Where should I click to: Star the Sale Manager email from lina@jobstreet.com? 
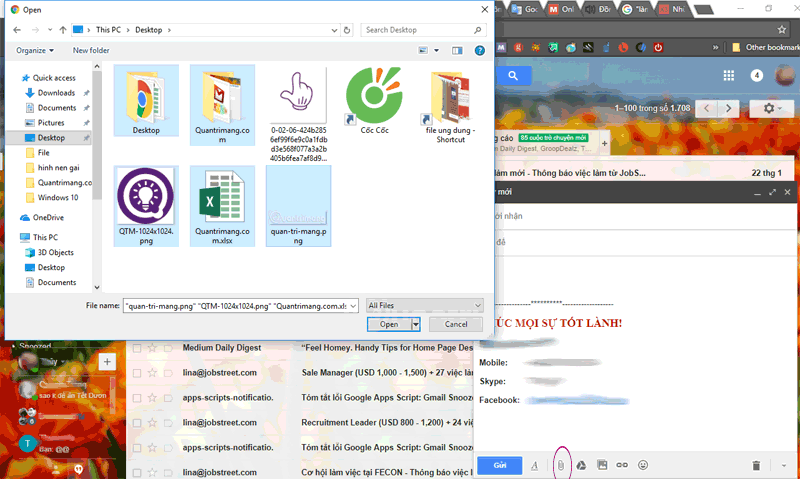tap(152, 373)
